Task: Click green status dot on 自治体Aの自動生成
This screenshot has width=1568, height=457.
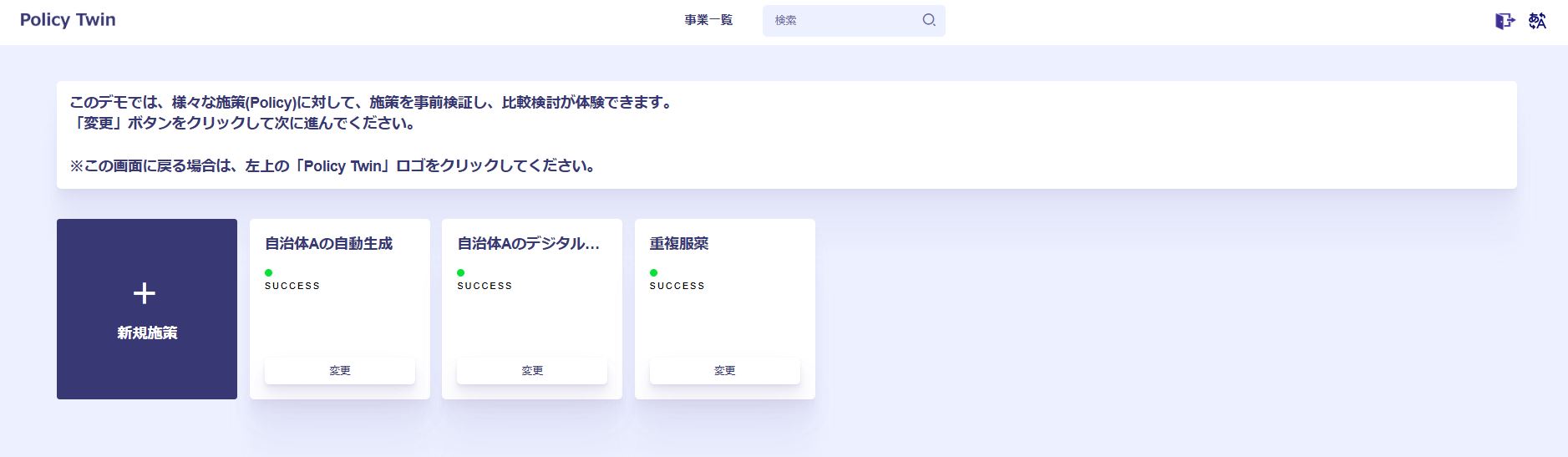Action: point(269,272)
